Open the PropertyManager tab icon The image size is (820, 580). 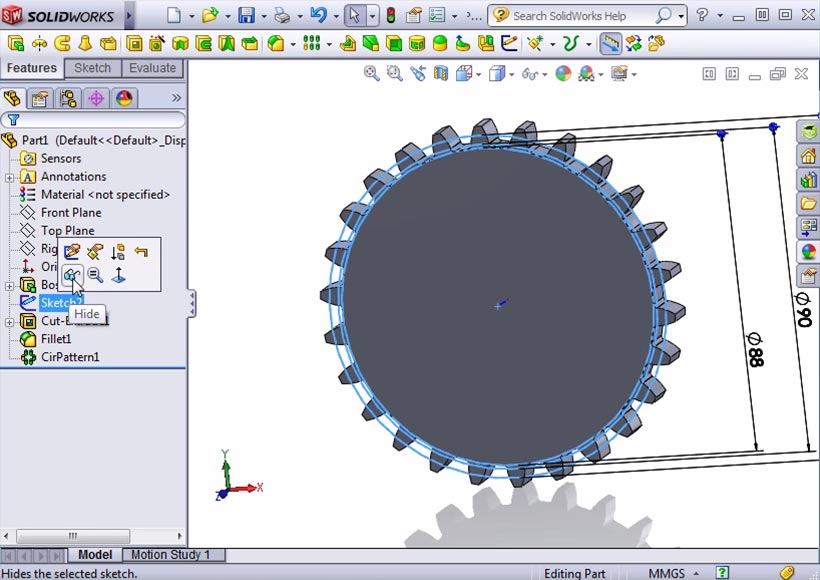40,98
